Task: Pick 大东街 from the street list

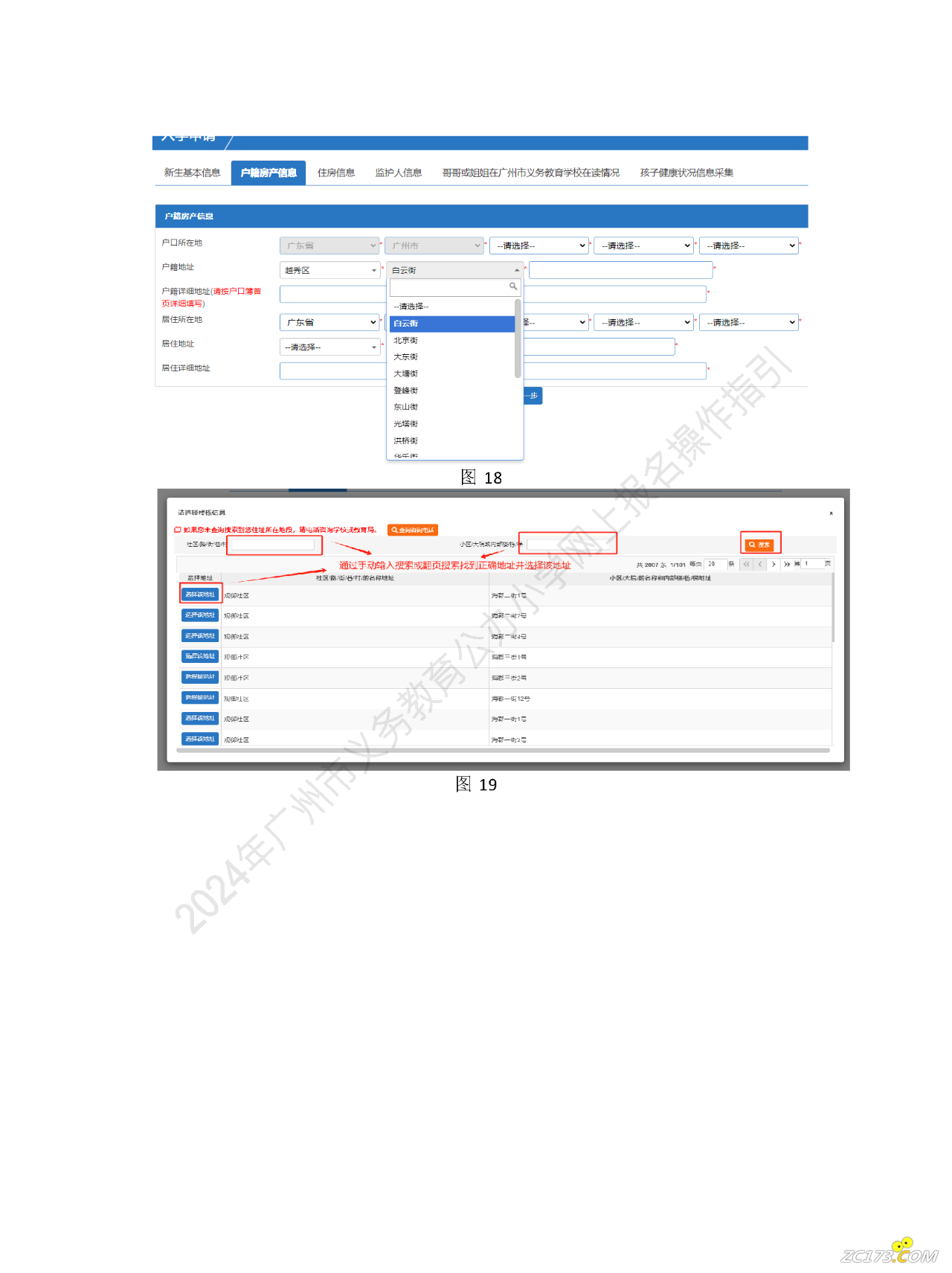Action: (451, 357)
